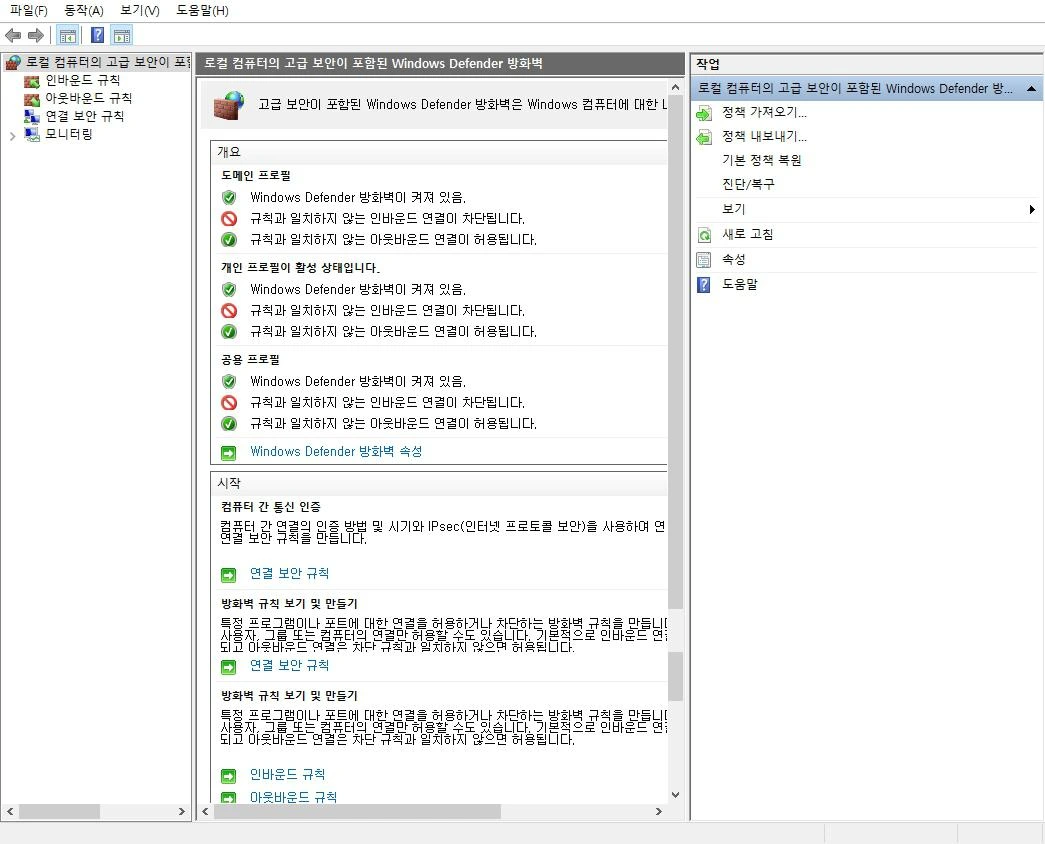Image resolution: width=1045 pixels, height=844 pixels.
Task: Click the 도메인 프로필 heading
Action: point(256,175)
